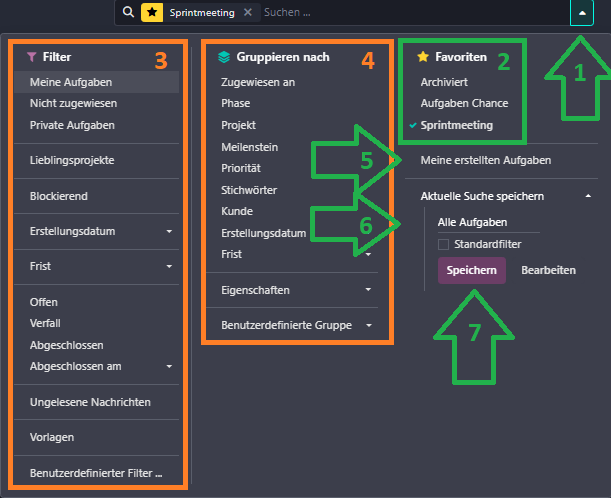
Task: Open Benutzerdefinierter Filter option
Action: [96, 472]
